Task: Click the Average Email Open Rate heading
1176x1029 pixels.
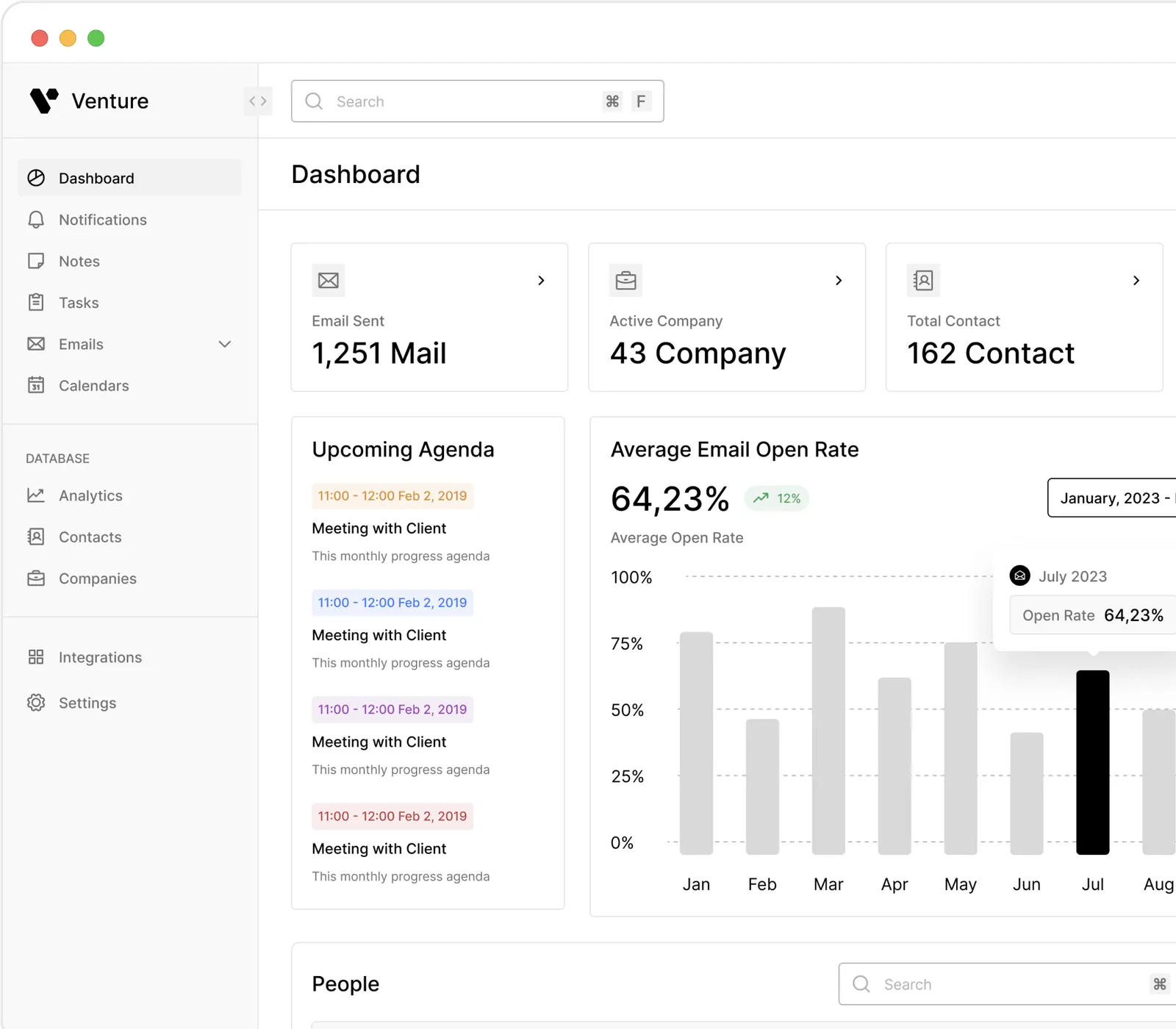Action: tap(735, 450)
